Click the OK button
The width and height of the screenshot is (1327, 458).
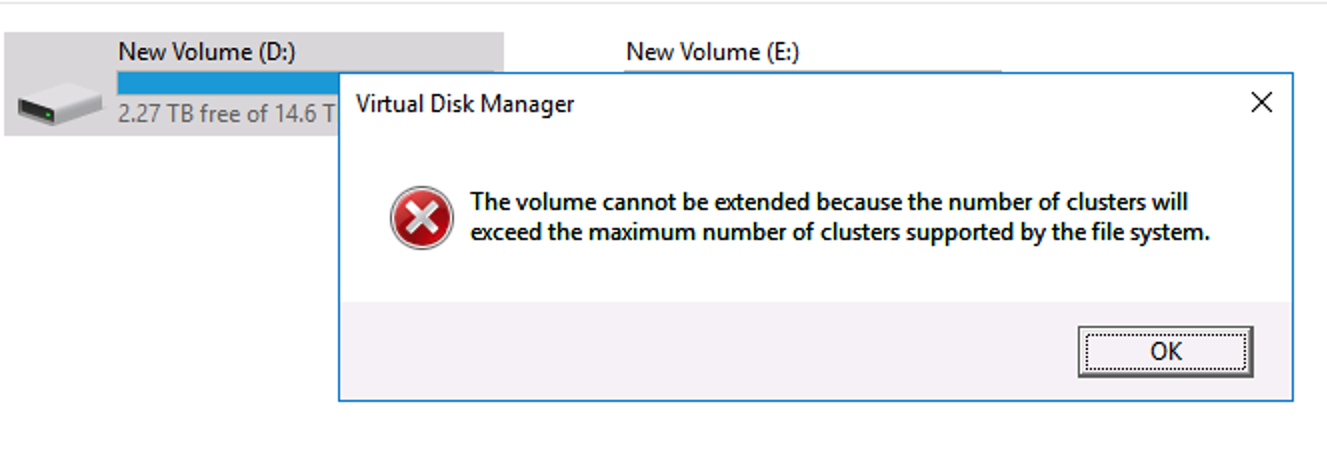pos(1165,351)
